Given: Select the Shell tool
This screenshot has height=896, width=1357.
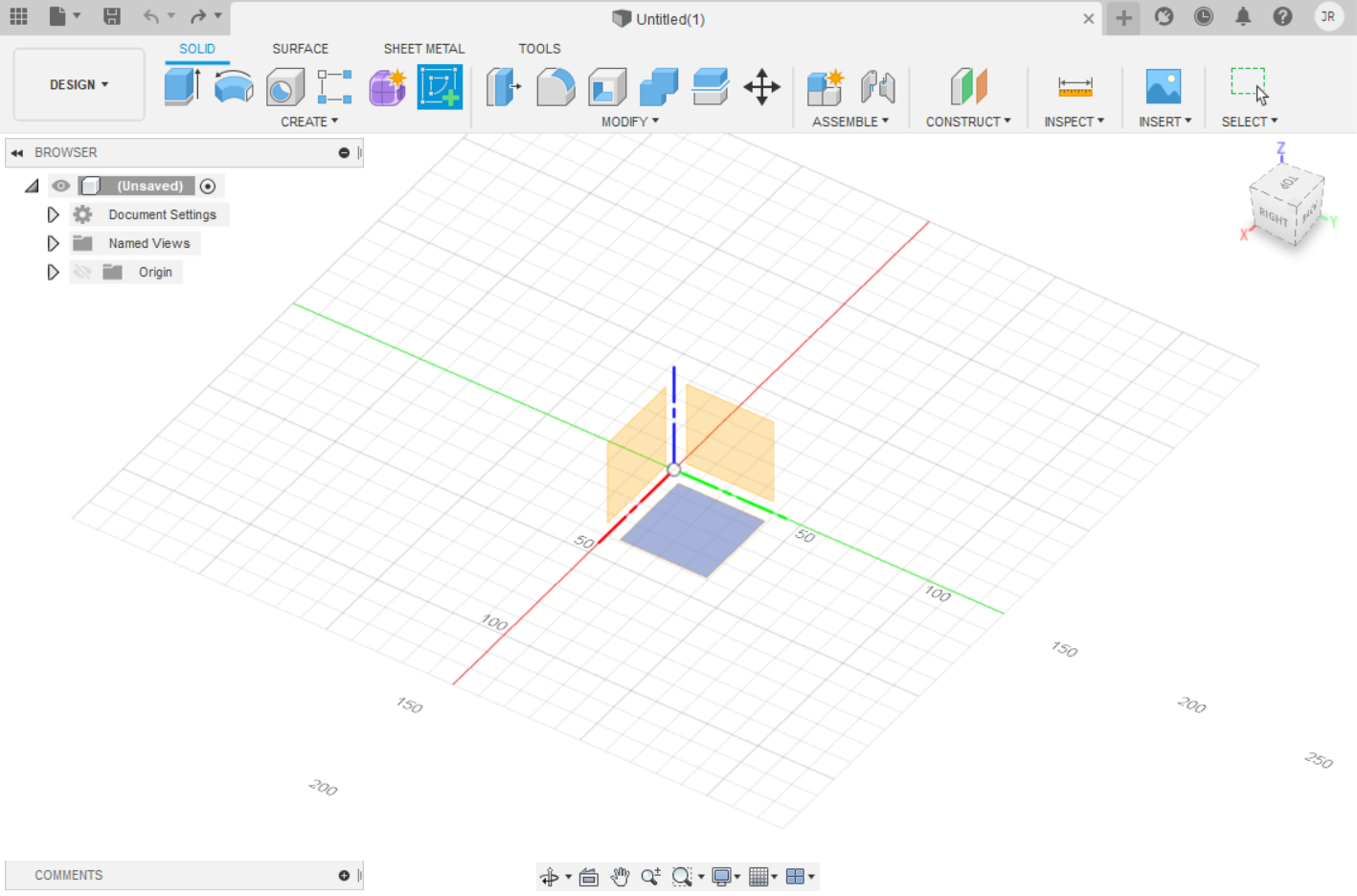Looking at the screenshot, I should (607, 87).
